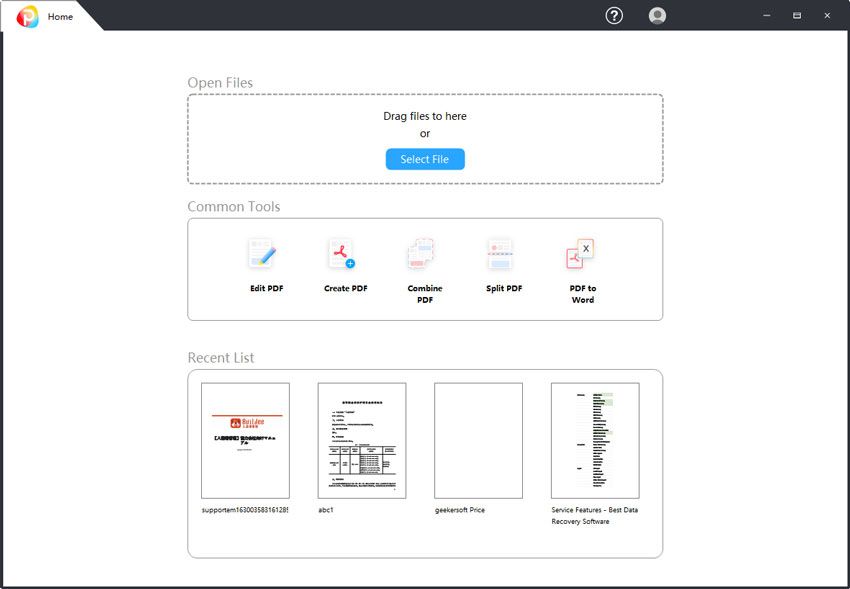
Task: Restore down the application window
Action: click(x=796, y=15)
